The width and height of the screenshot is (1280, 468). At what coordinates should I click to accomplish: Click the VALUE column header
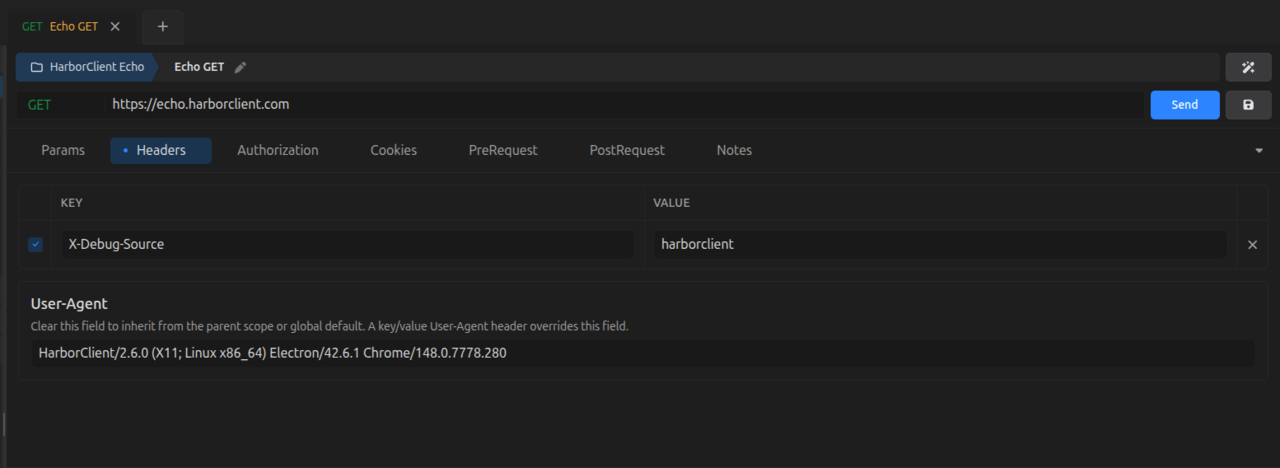tap(671, 203)
